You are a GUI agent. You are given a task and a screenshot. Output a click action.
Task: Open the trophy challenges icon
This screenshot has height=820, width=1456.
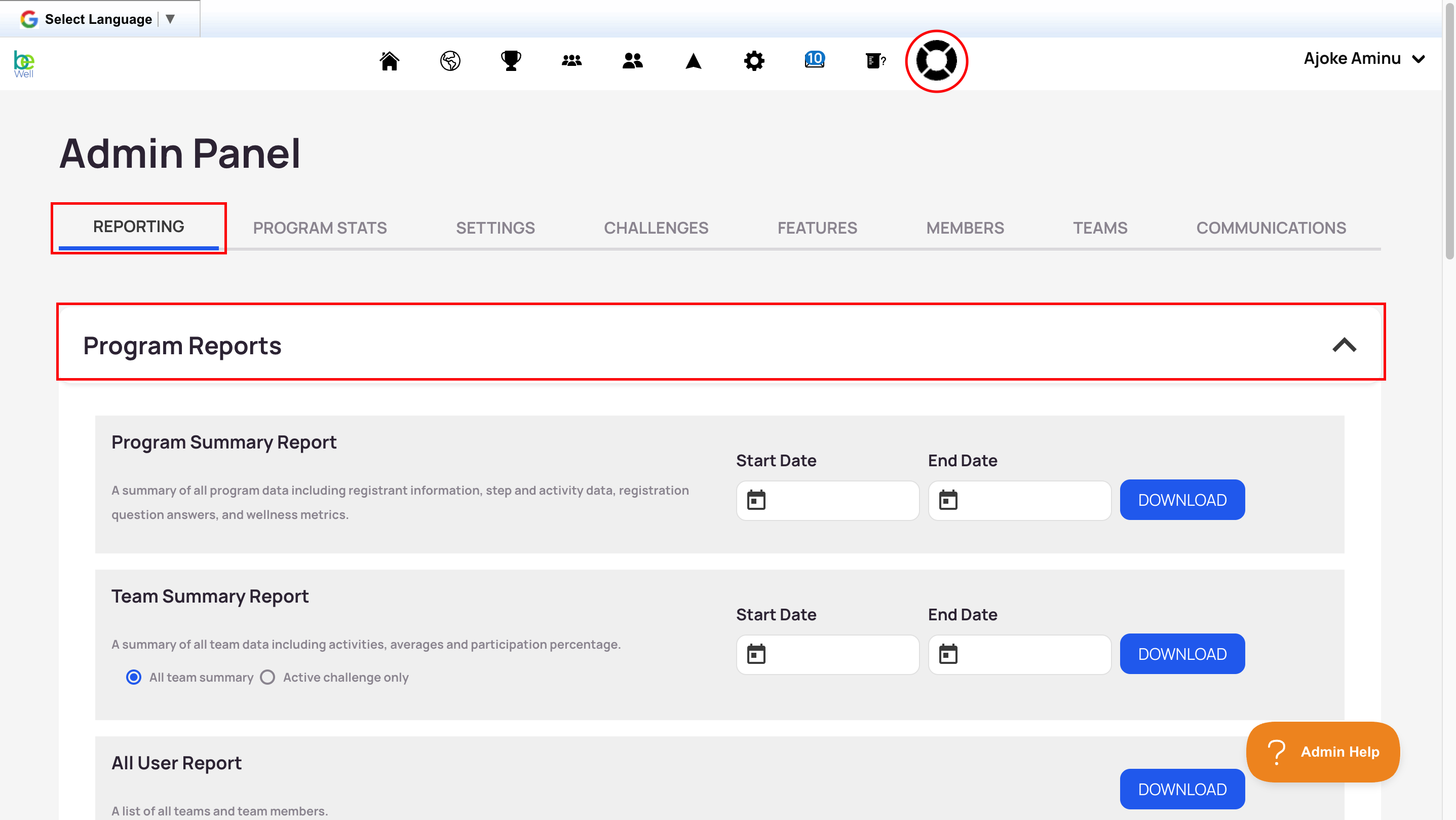(511, 60)
